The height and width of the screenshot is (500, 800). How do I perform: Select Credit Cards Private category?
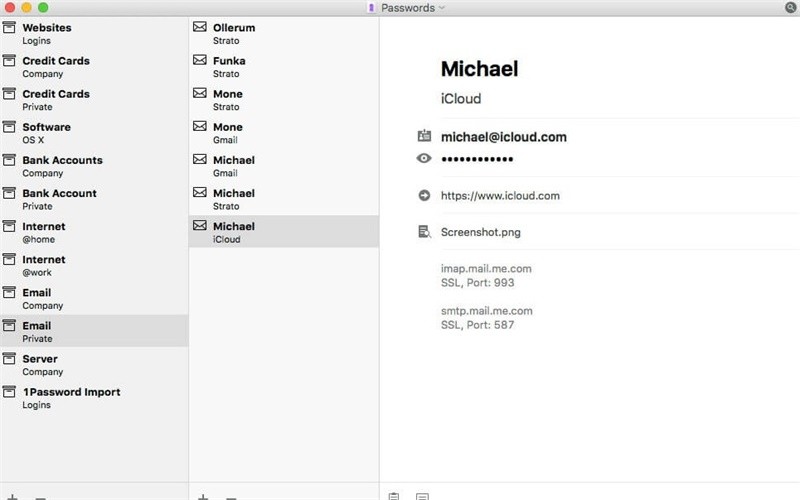click(94, 100)
